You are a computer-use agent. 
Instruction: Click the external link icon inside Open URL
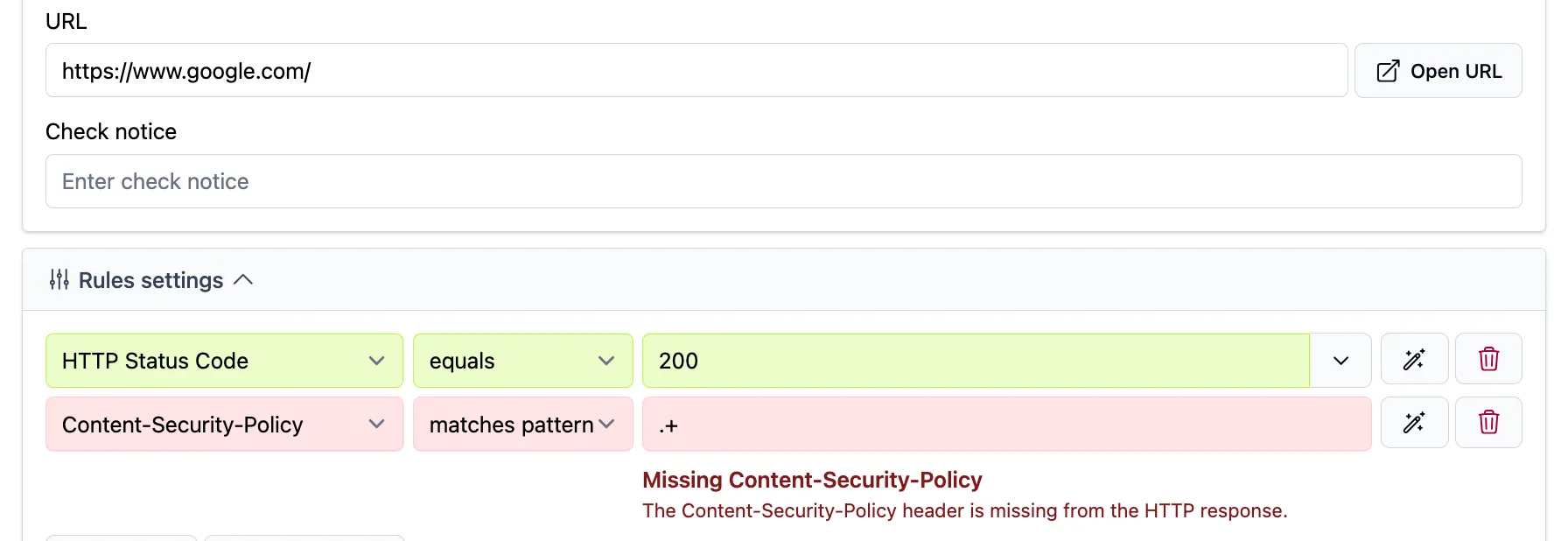click(1387, 70)
